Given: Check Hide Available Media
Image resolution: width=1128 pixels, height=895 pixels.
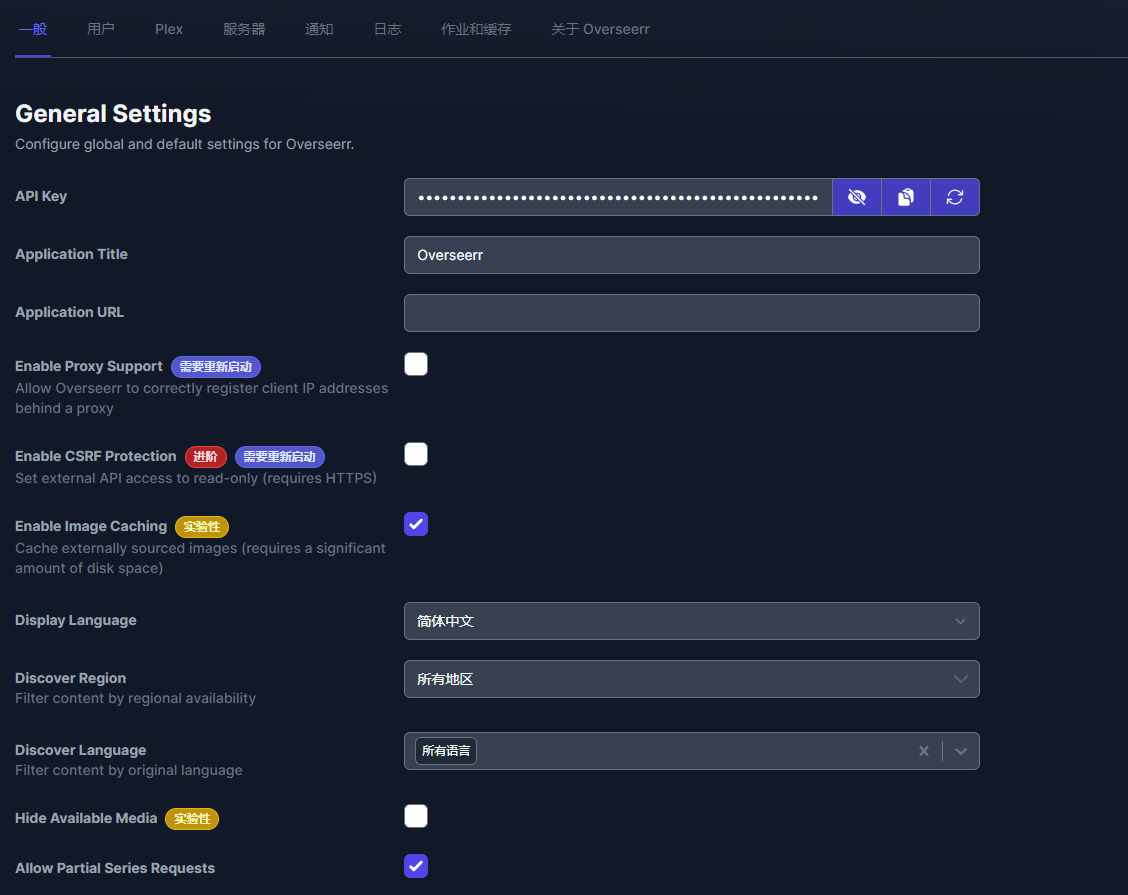Looking at the screenshot, I should (416, 817).
